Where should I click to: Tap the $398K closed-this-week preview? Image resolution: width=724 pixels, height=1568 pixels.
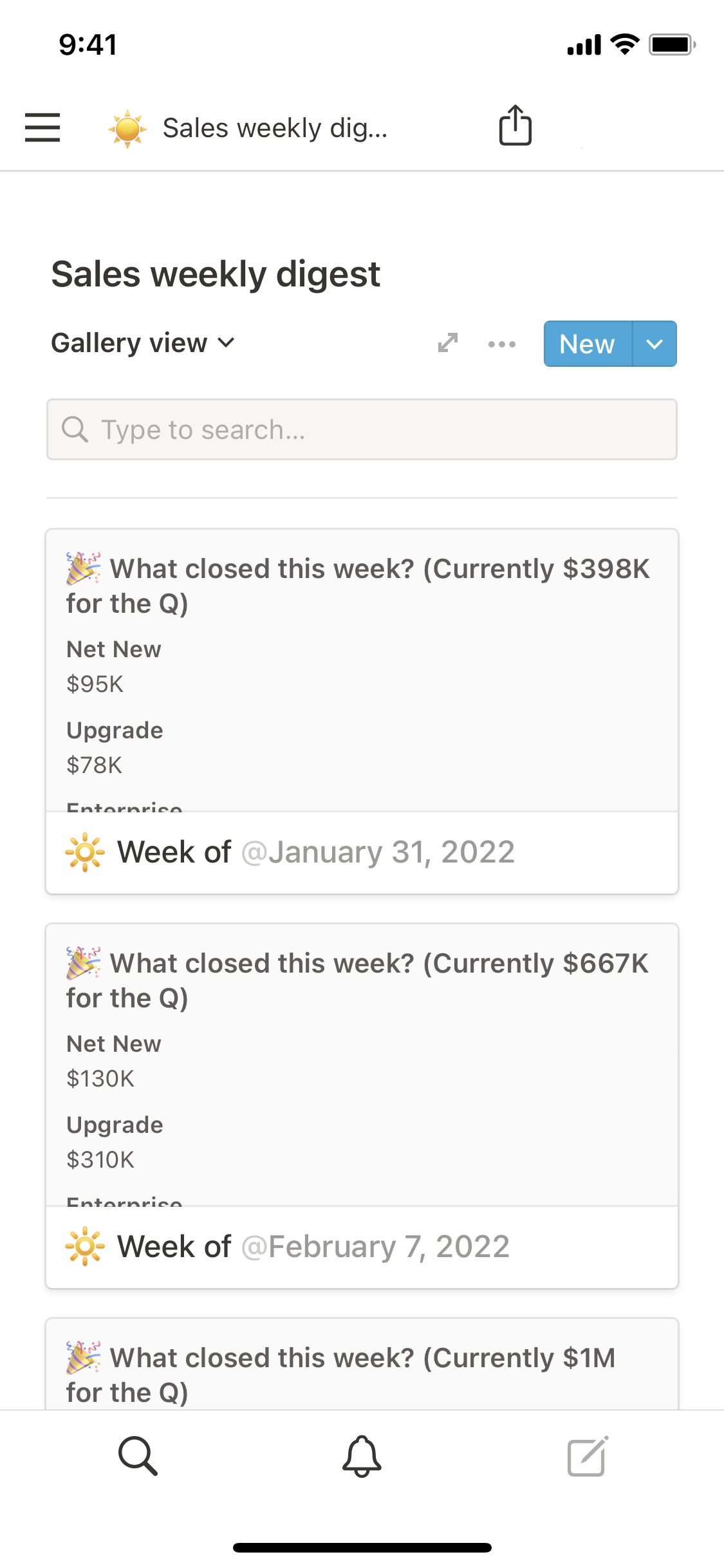pyautogui.click(x=360, y=669)
